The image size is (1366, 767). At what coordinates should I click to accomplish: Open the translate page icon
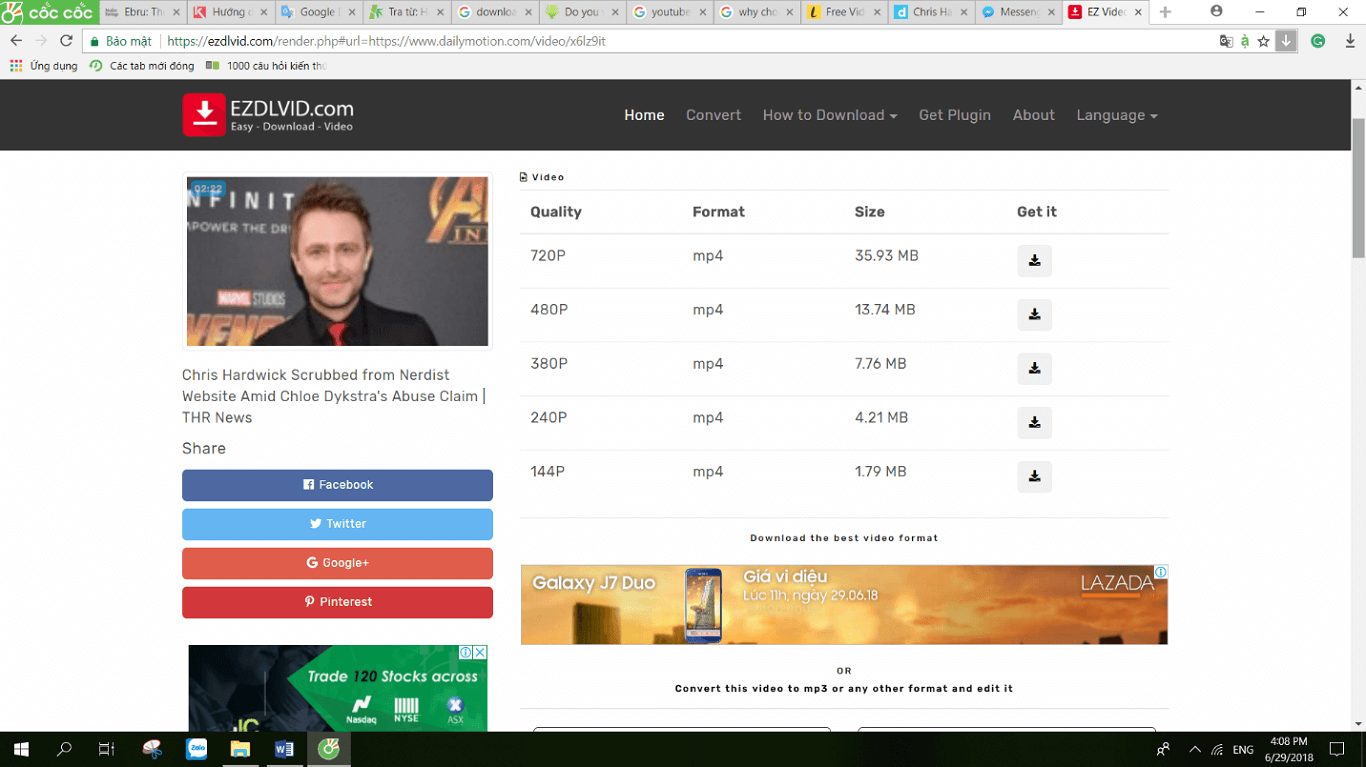click(x=1226, y=41)
